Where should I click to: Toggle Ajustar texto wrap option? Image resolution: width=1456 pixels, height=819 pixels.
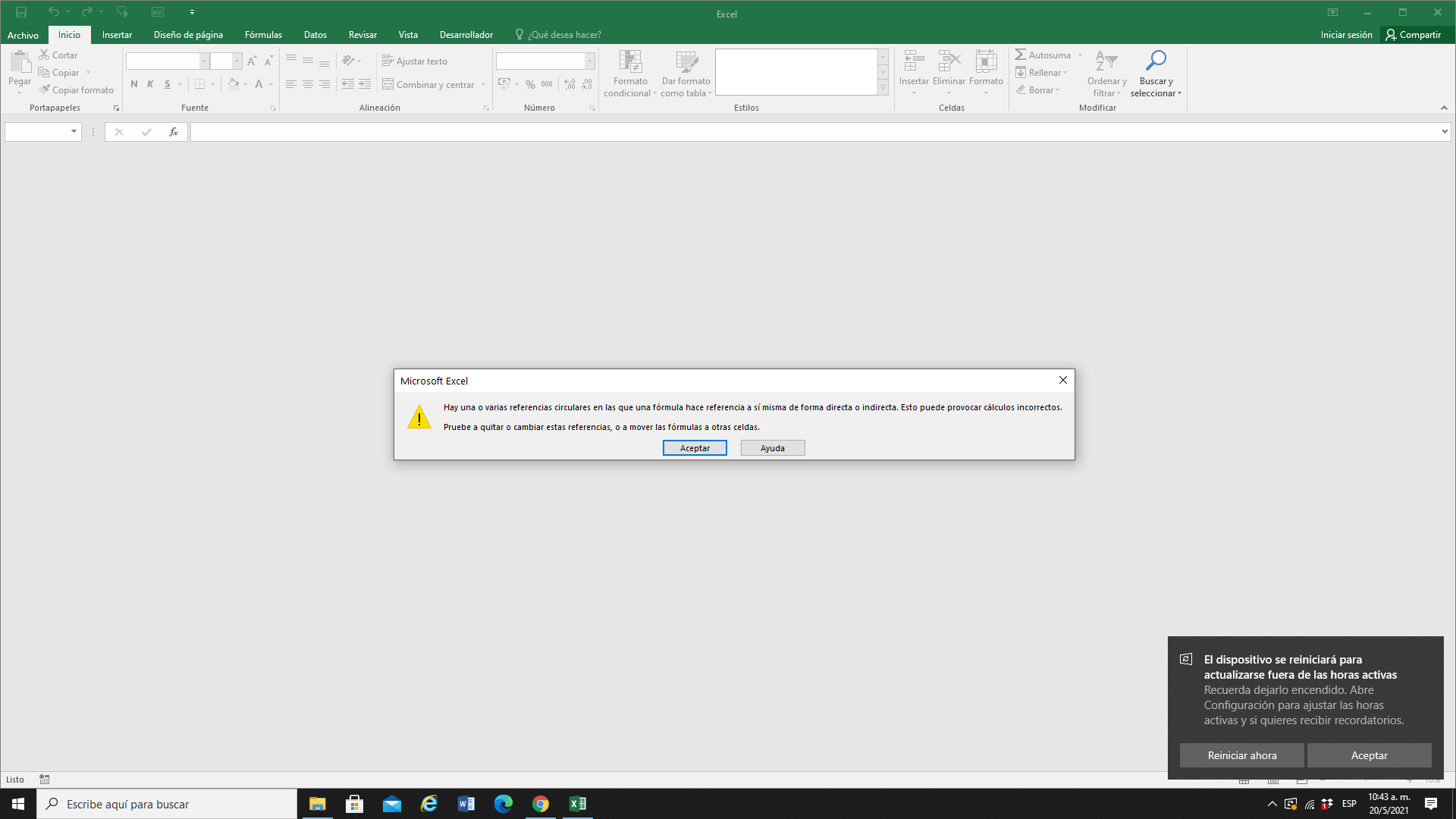(415, 61)
